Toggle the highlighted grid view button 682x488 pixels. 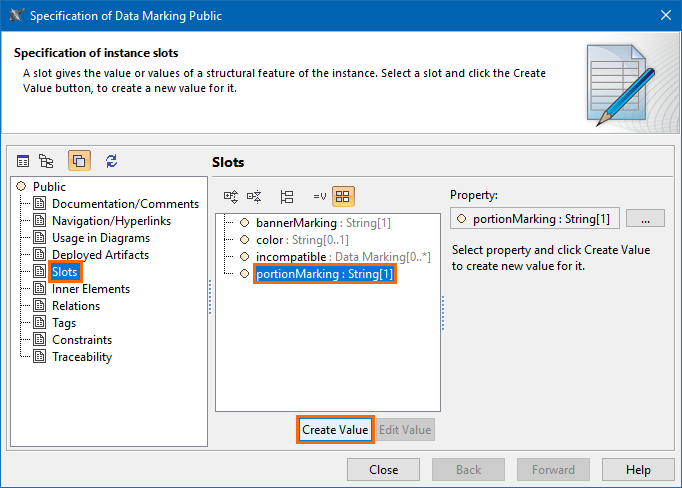tap(343, 197)
